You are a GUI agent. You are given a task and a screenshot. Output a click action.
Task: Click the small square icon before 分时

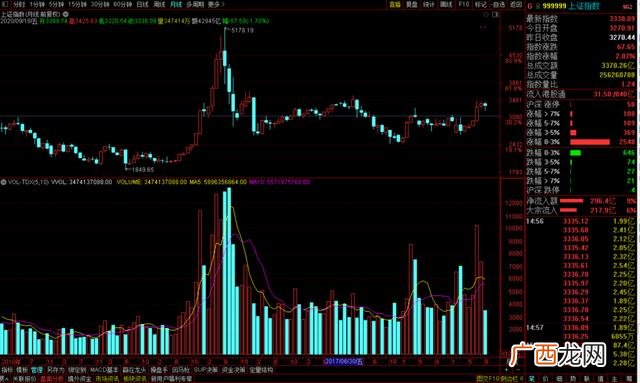click(5, 4)
